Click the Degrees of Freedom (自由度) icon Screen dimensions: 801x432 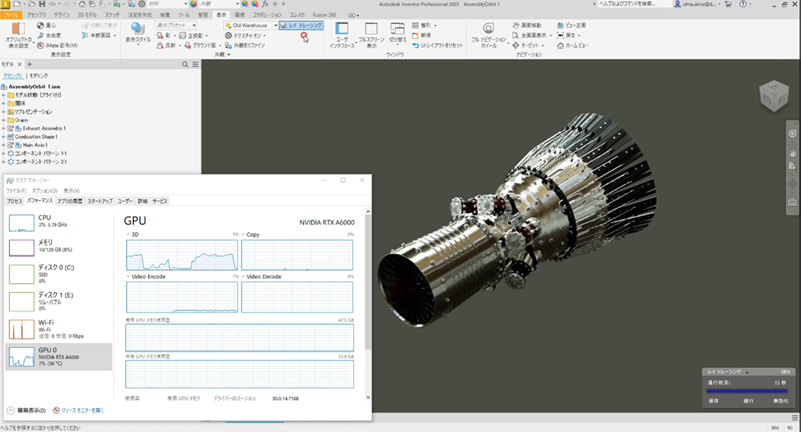pos(40,35)
